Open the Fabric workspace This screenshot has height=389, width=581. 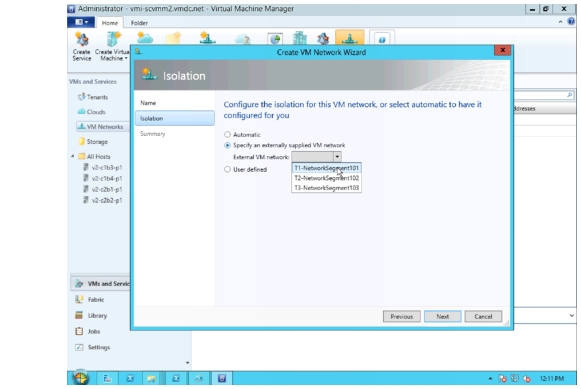pos(90,300)
